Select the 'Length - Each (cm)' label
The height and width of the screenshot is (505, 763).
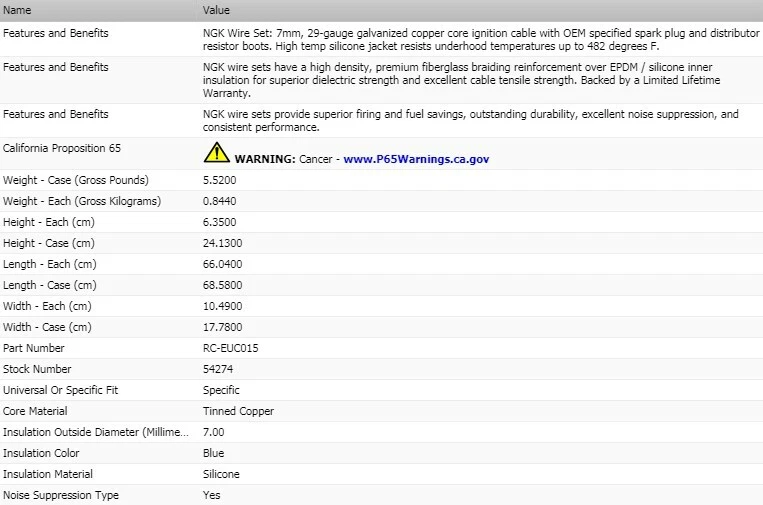click(x=50, y=264)
